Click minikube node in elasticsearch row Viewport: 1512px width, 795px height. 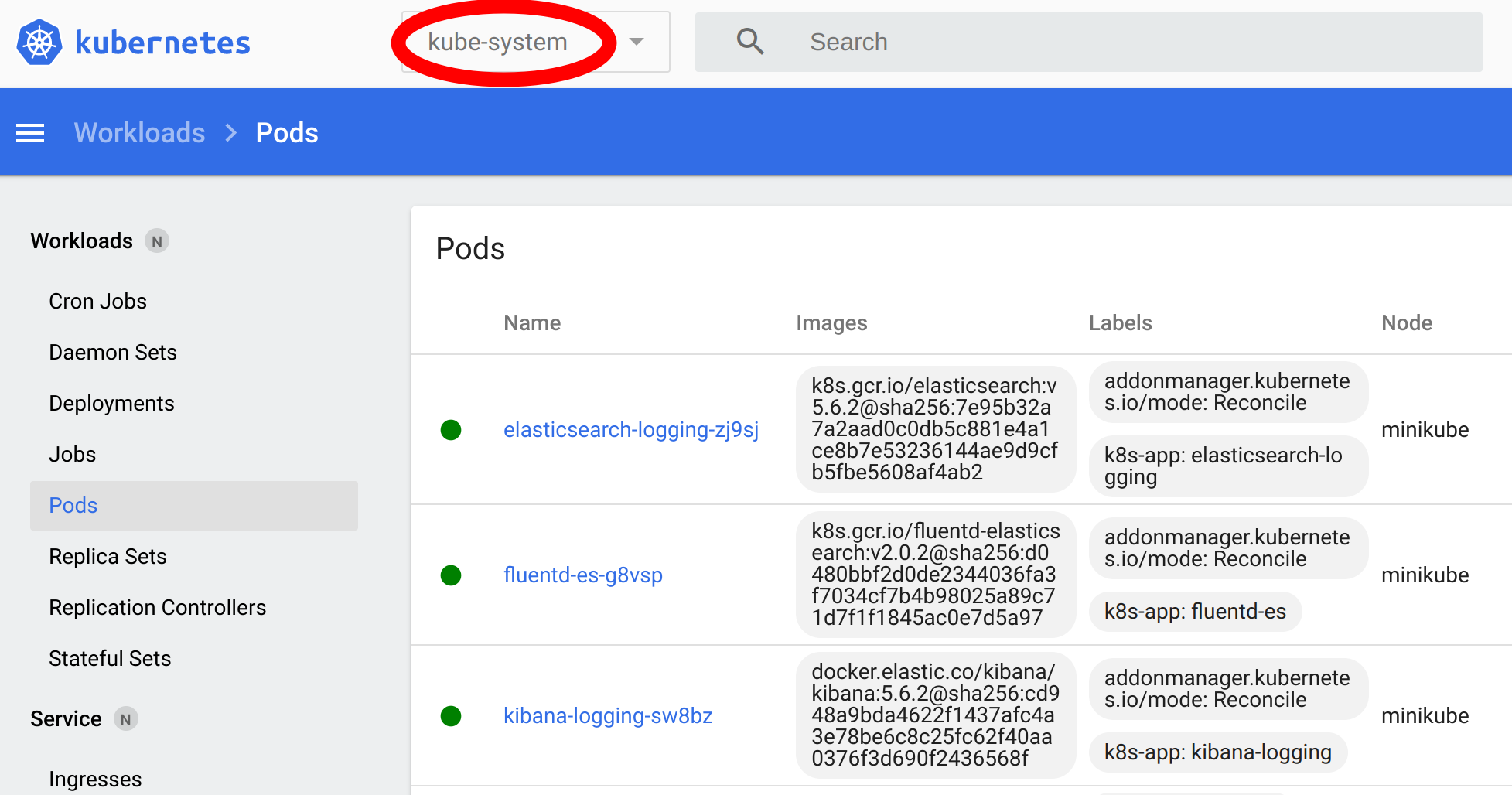(1425, 430)
